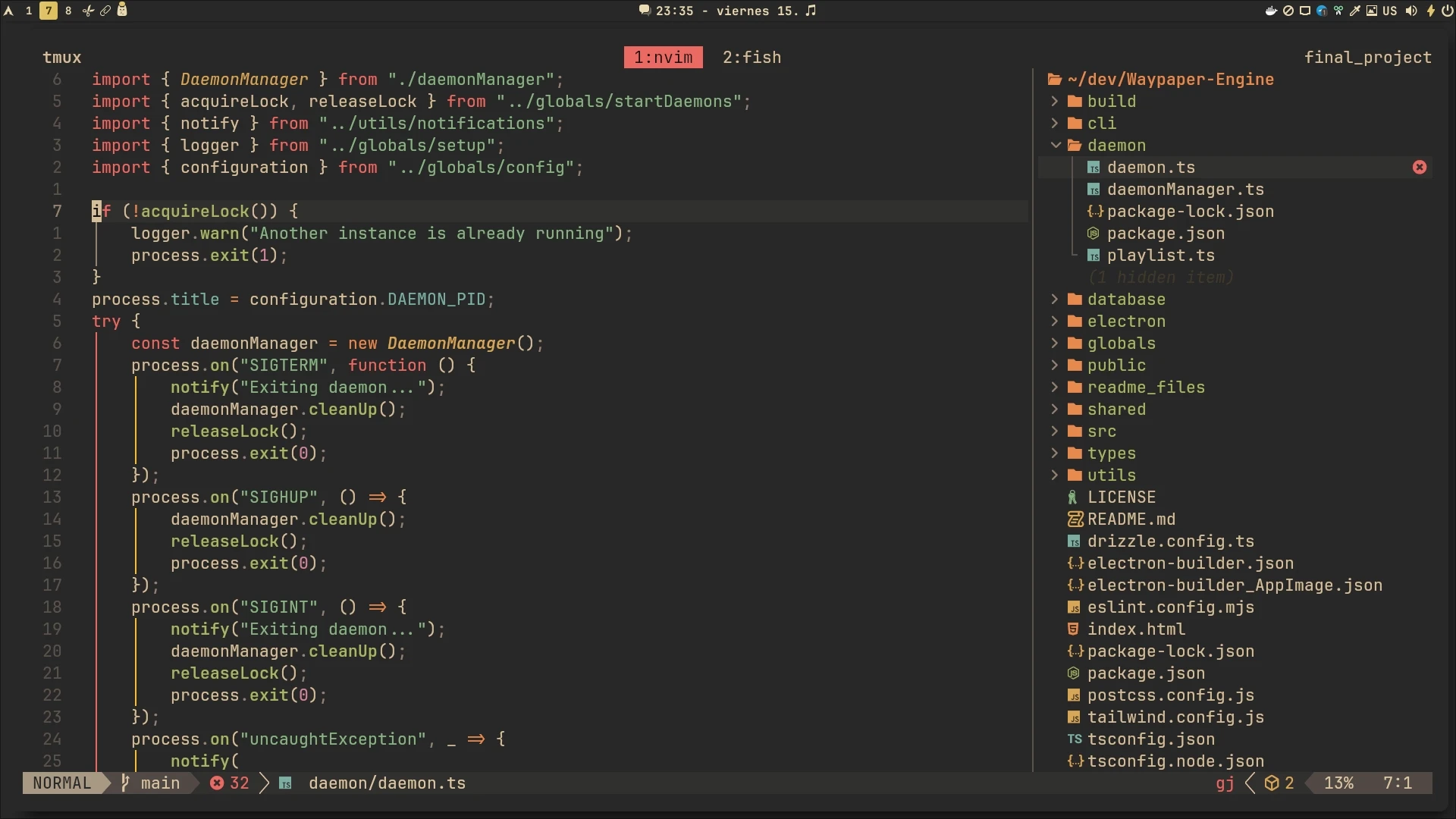Open electron-builder.json

click(x=1191, y=563)
